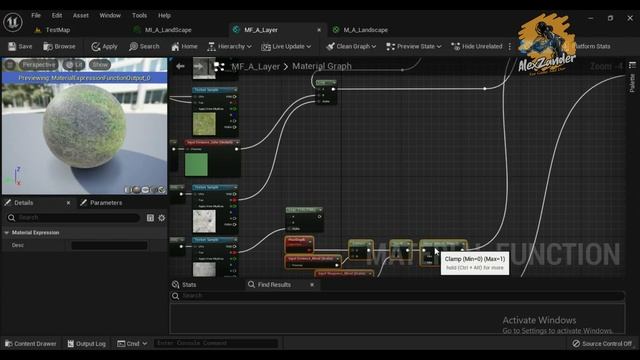The image size is (640, 360).
Task: Set preview mesh to sphere
Action: pyautogui.click(x=136, y=189)
